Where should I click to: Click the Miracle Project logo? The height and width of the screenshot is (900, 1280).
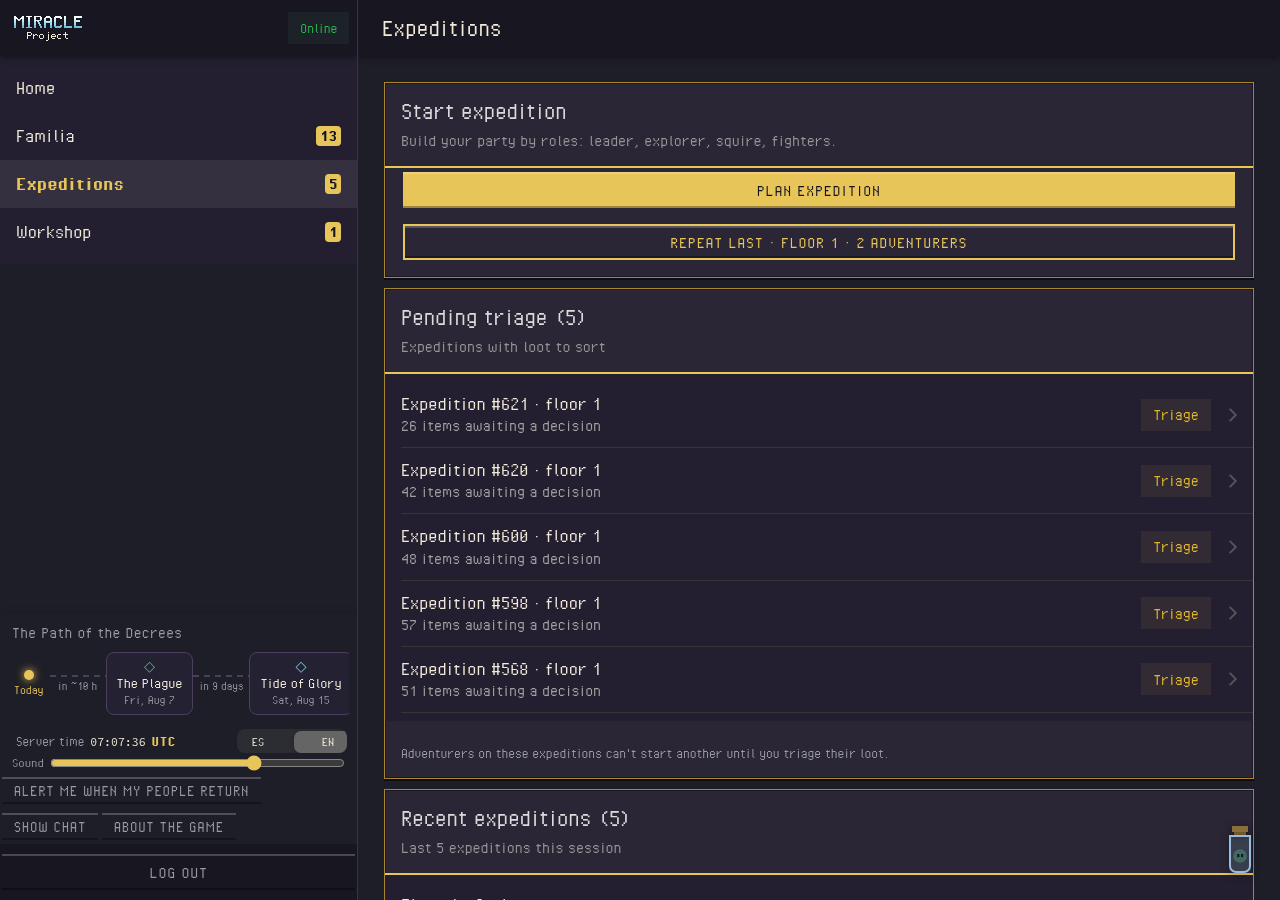point(48,27)
